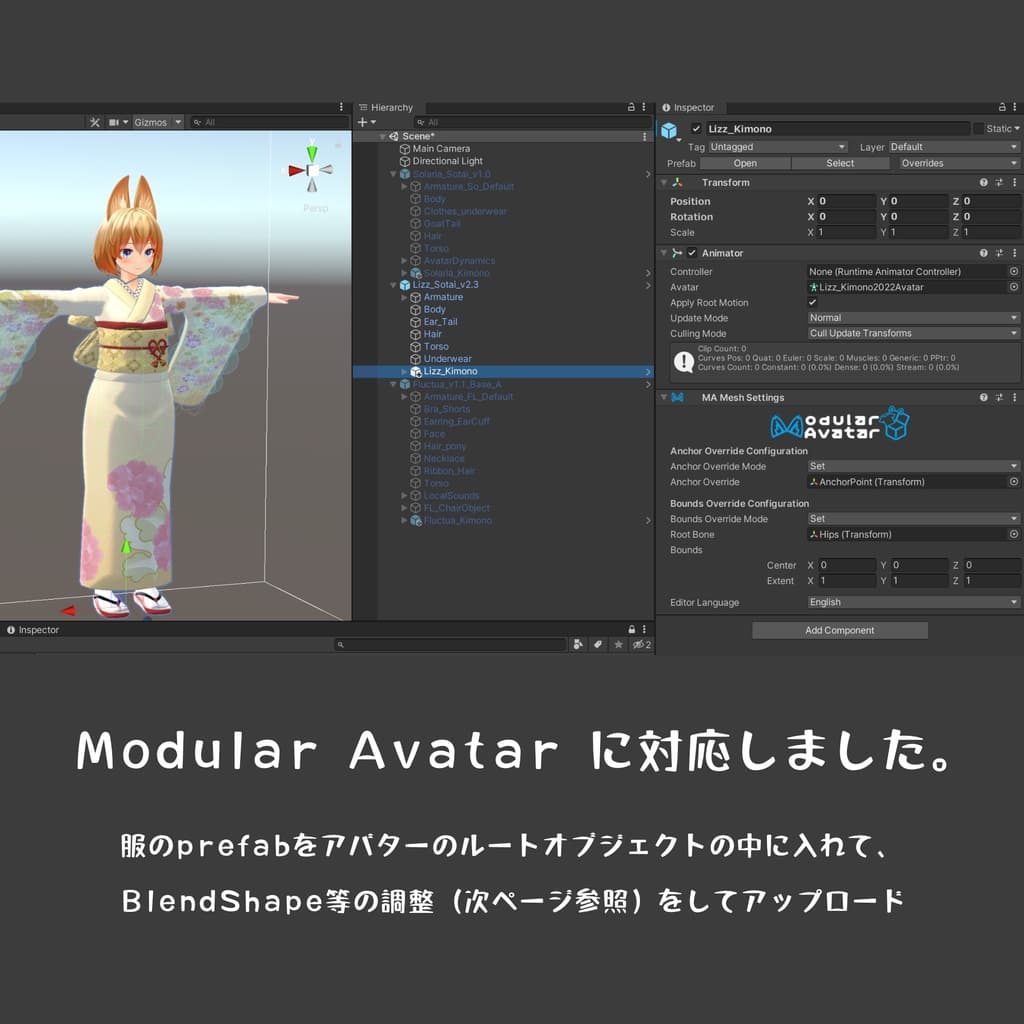Open Transform presets icon
The height and width of the screenshot is (1024, 1024).
point(999,183)
